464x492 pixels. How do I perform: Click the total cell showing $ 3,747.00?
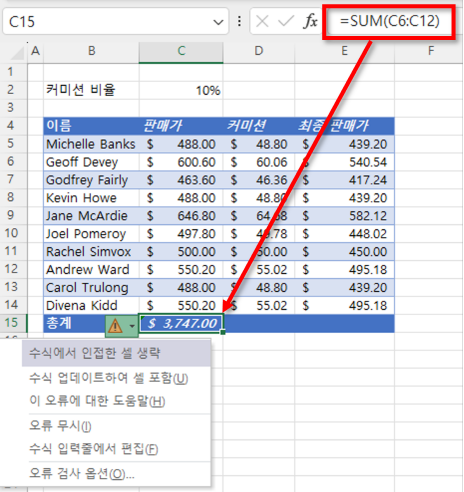click(182, 323)
